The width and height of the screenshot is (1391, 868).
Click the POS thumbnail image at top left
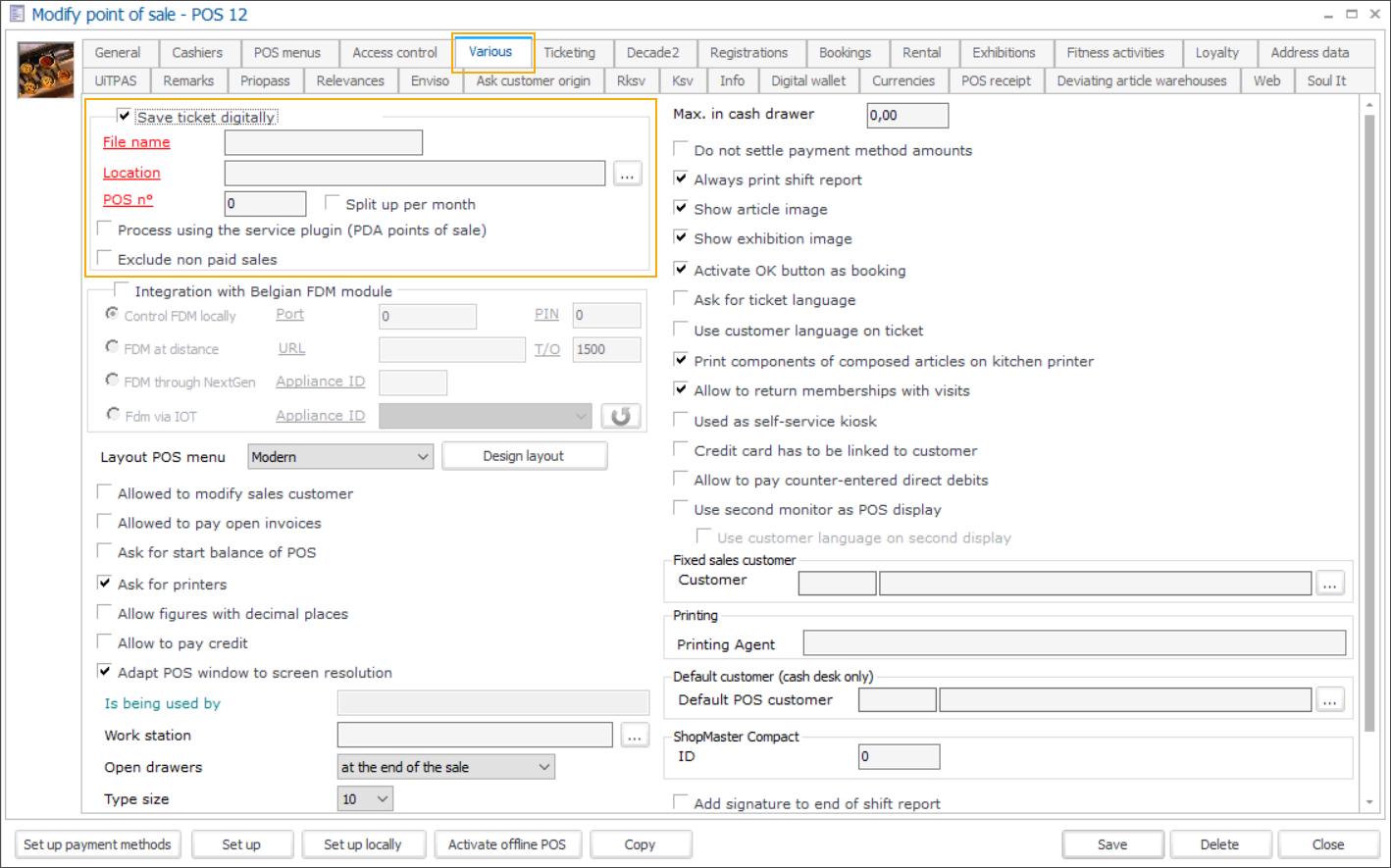45,70
